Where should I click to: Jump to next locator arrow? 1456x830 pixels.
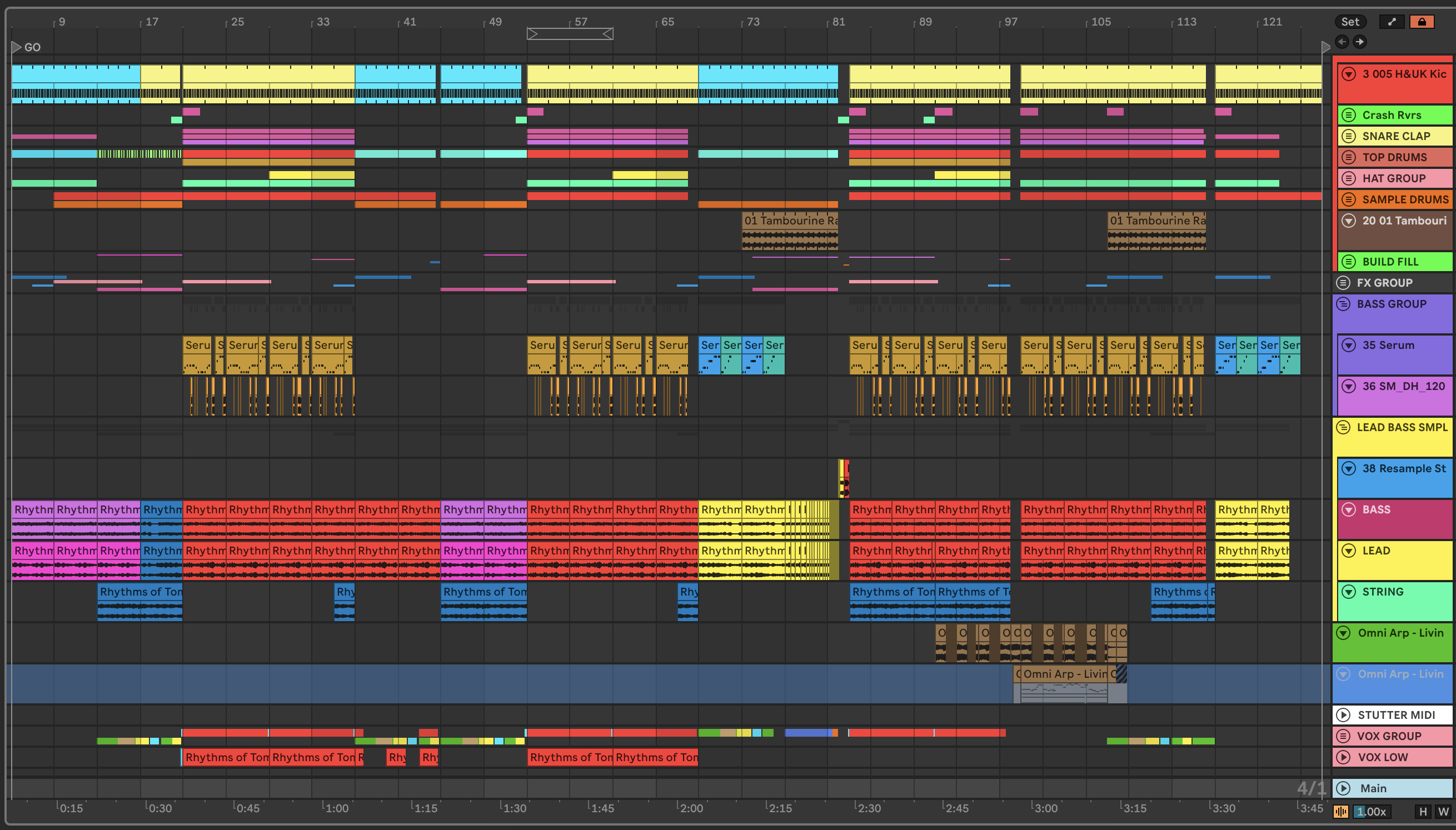coord(1360,42)
